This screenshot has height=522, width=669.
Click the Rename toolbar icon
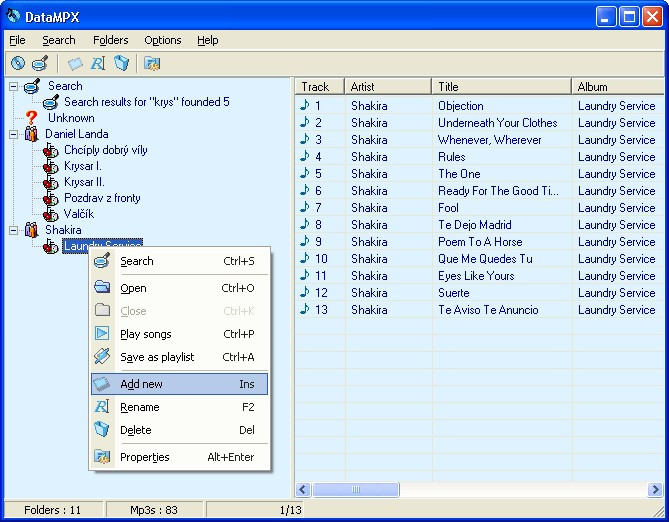(x=98, y=64)
